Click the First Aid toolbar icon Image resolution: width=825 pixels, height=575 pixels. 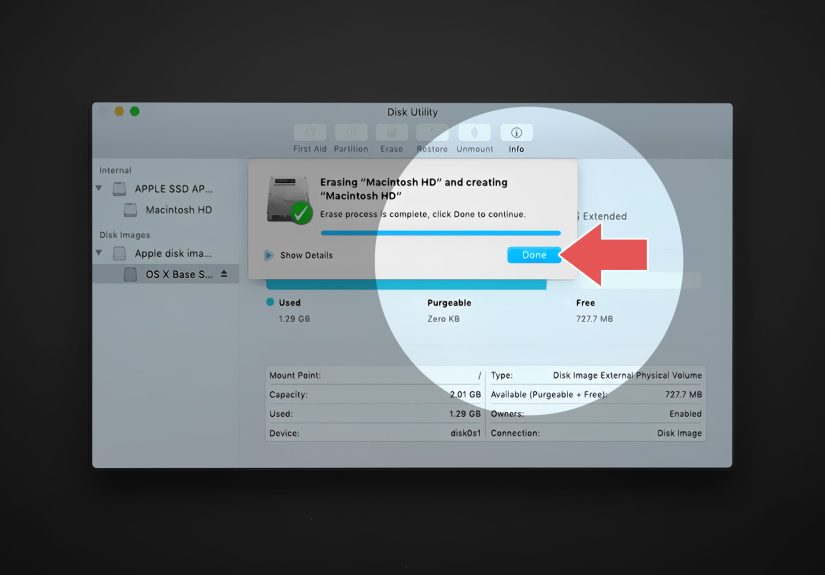click(x=310, y=133)
